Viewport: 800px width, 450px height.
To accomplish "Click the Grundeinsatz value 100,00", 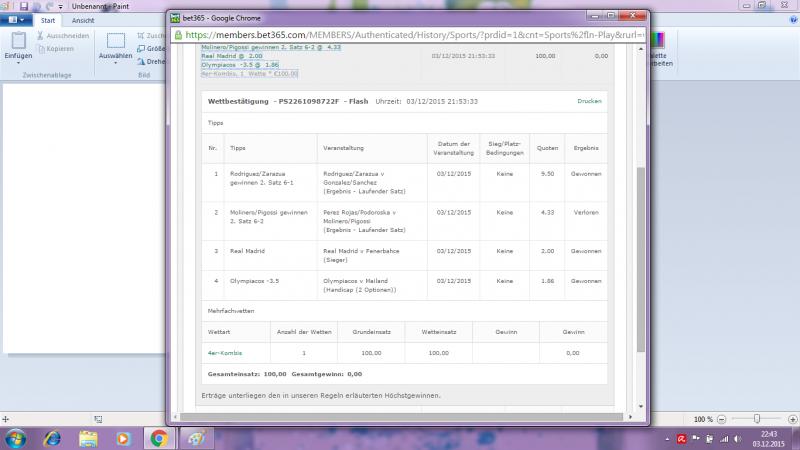I will click(371, 353).
